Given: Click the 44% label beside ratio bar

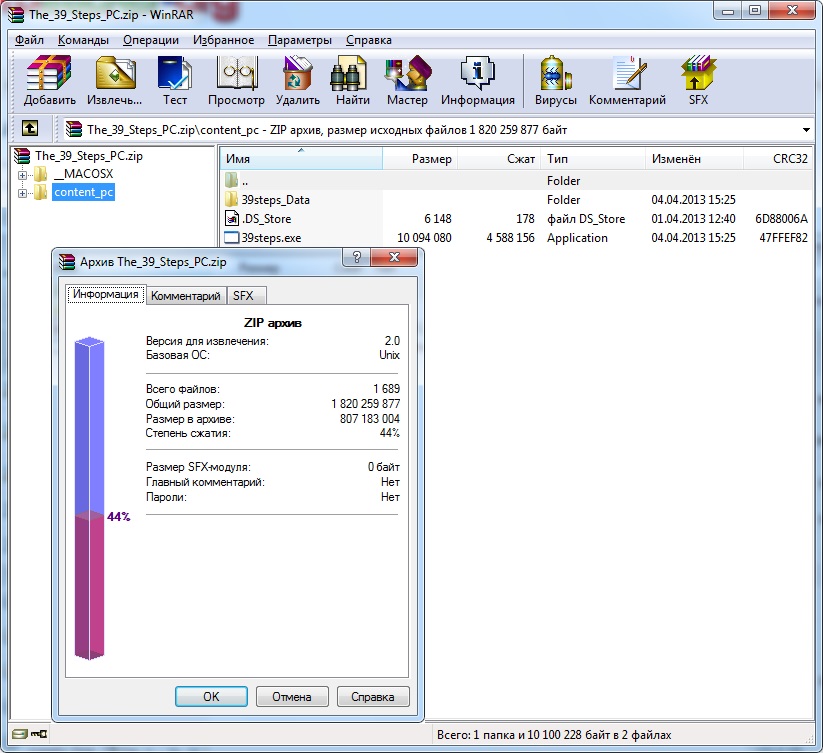Looking at the screenshot, I should coord(119,516).
